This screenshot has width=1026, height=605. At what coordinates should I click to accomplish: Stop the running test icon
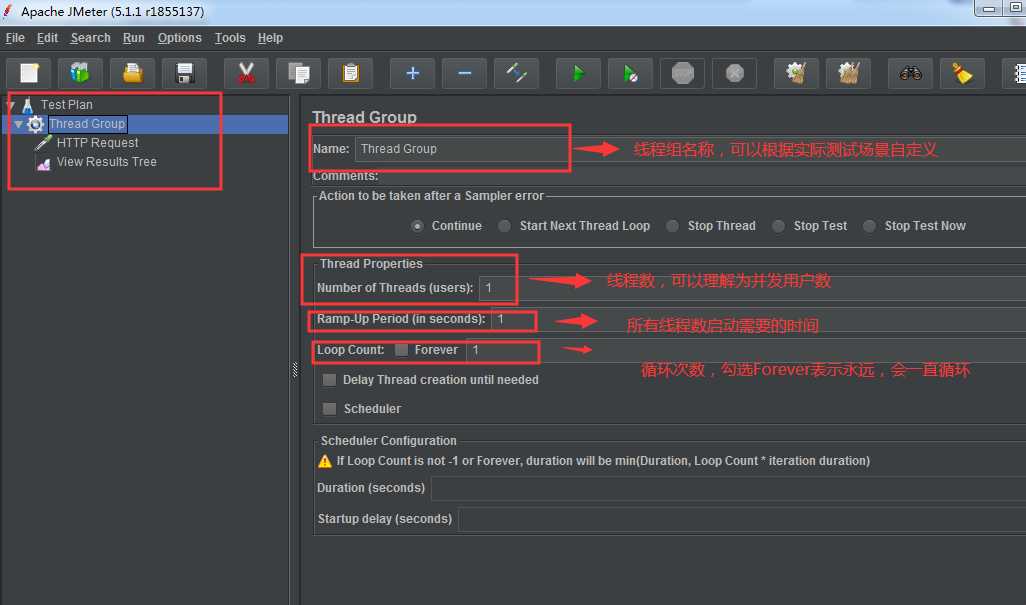(682, 73)
